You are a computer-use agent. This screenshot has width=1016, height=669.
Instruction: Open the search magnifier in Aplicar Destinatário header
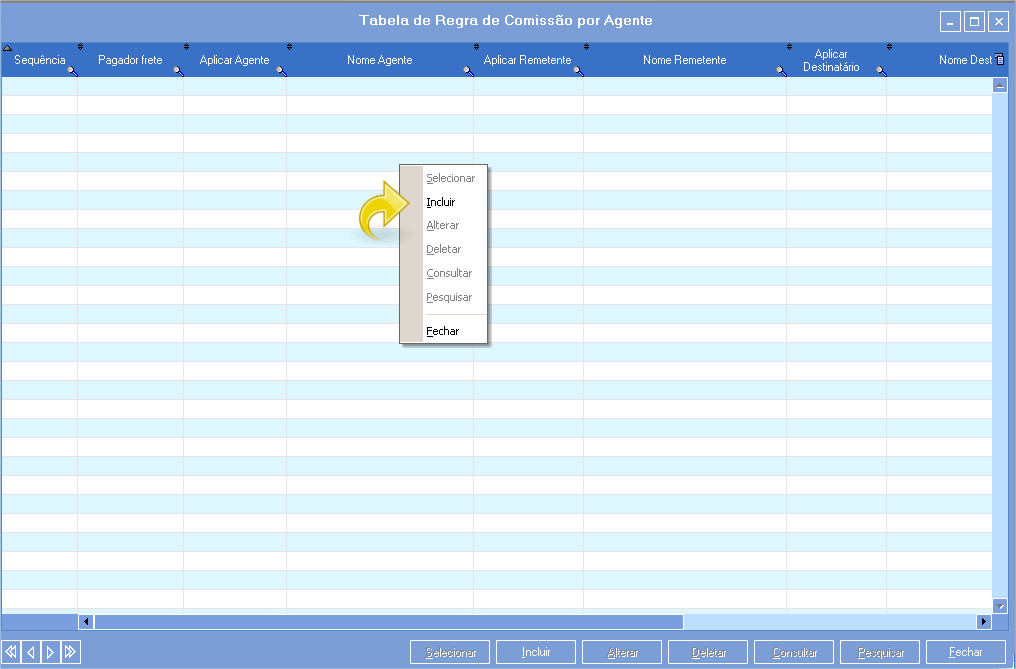(x=881, y=71)
